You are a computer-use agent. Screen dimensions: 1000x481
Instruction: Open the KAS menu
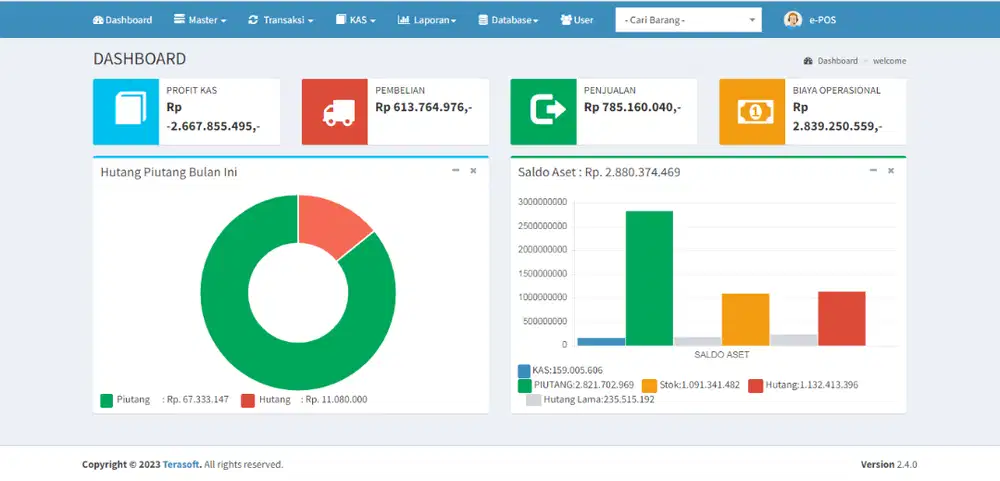click(x=356, y=20)
